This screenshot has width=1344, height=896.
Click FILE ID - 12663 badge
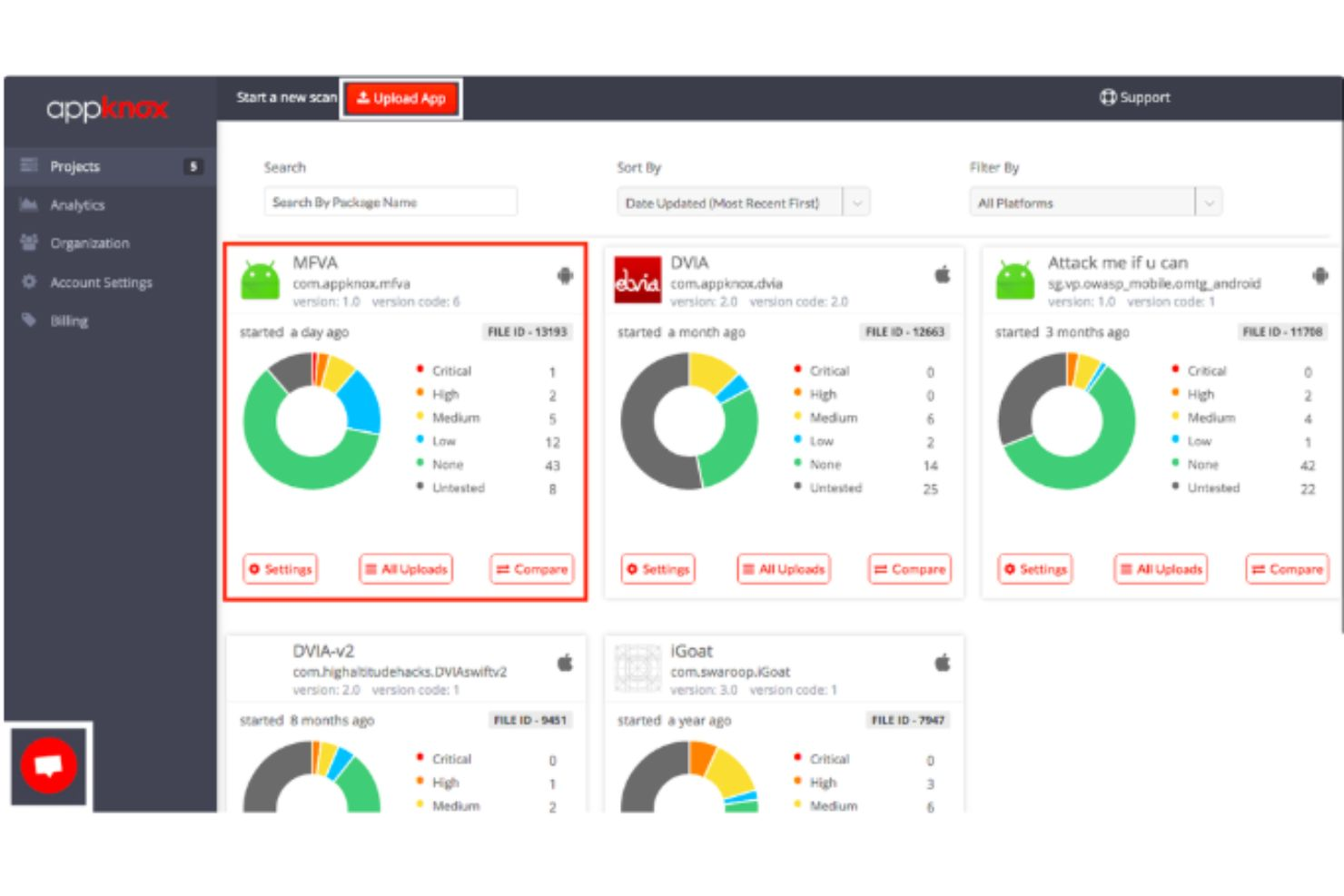[904, 332]
